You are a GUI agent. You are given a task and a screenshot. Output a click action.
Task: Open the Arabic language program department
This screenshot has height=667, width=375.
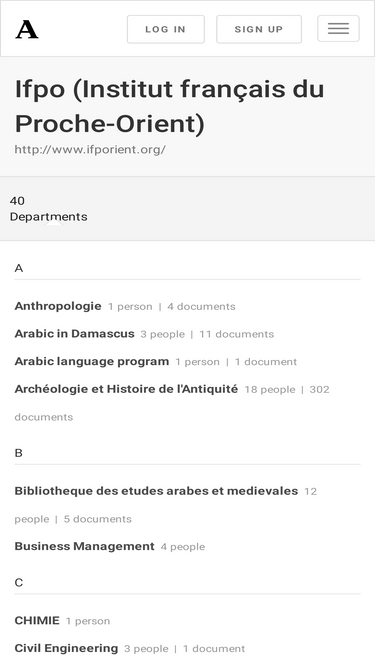point(92,361)
